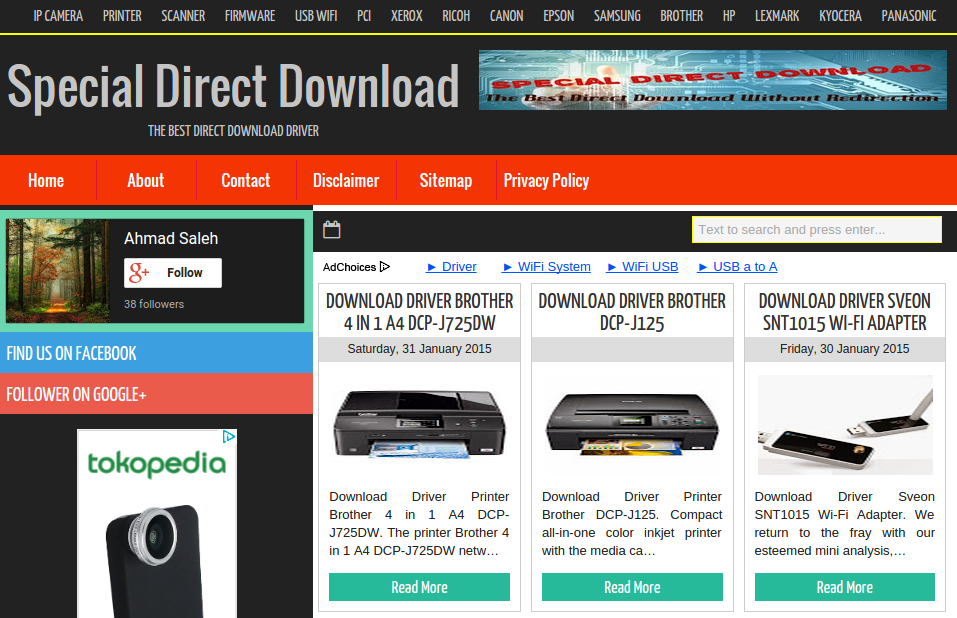Follow Ahmad Saleh on Google+
The width and height of the screenshot is (957, 618).
pos(173,273)
